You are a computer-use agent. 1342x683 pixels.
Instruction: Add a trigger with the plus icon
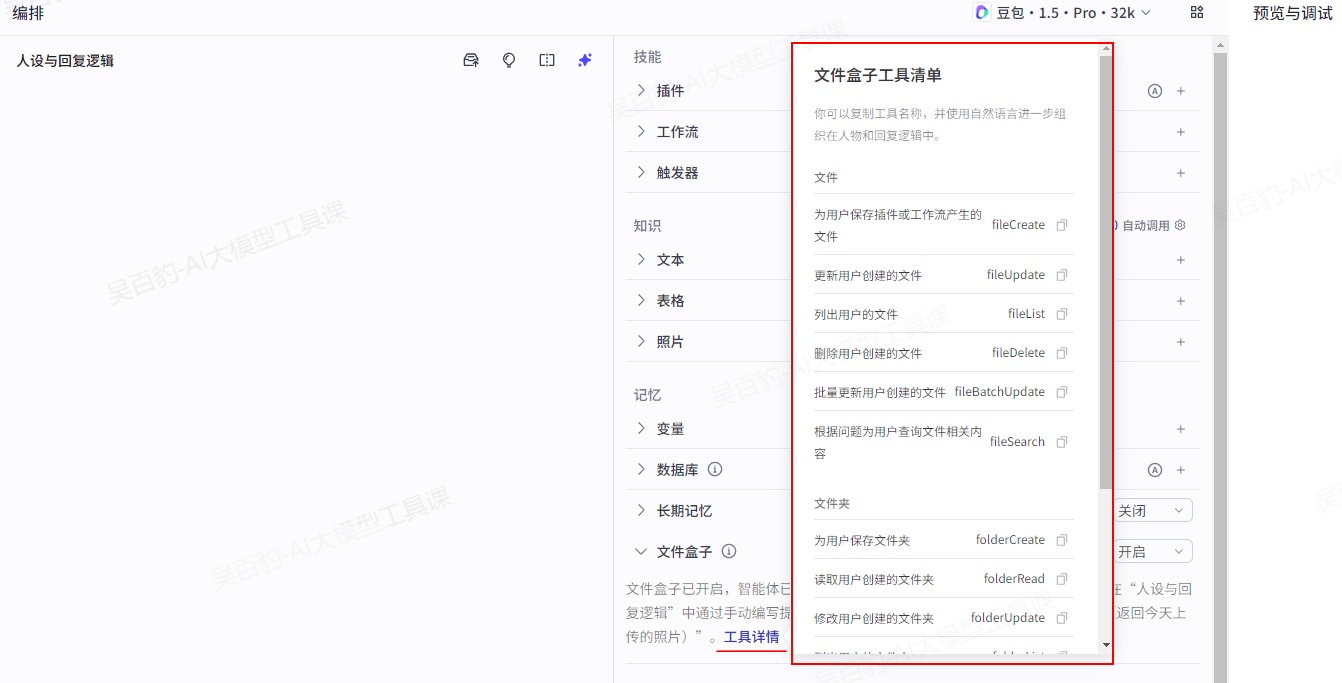pyautogui.click(x=1181, y=173)
